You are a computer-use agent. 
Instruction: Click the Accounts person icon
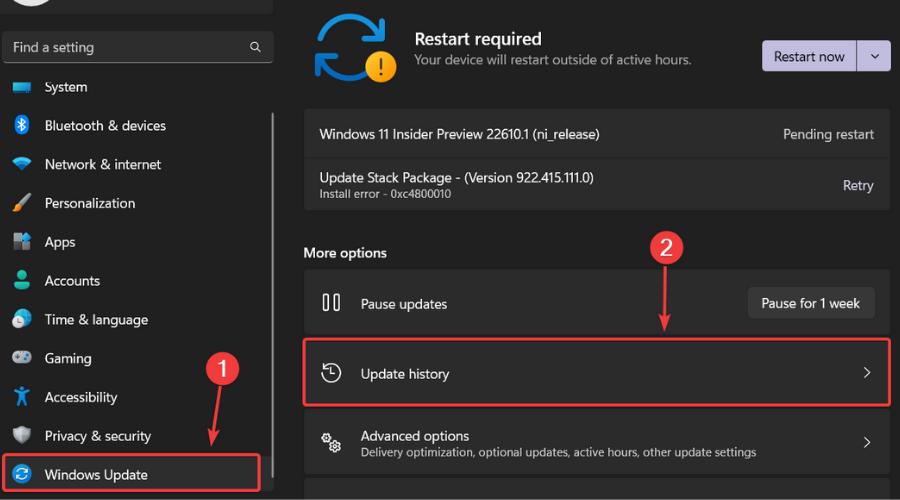click(x=22, y=281)
